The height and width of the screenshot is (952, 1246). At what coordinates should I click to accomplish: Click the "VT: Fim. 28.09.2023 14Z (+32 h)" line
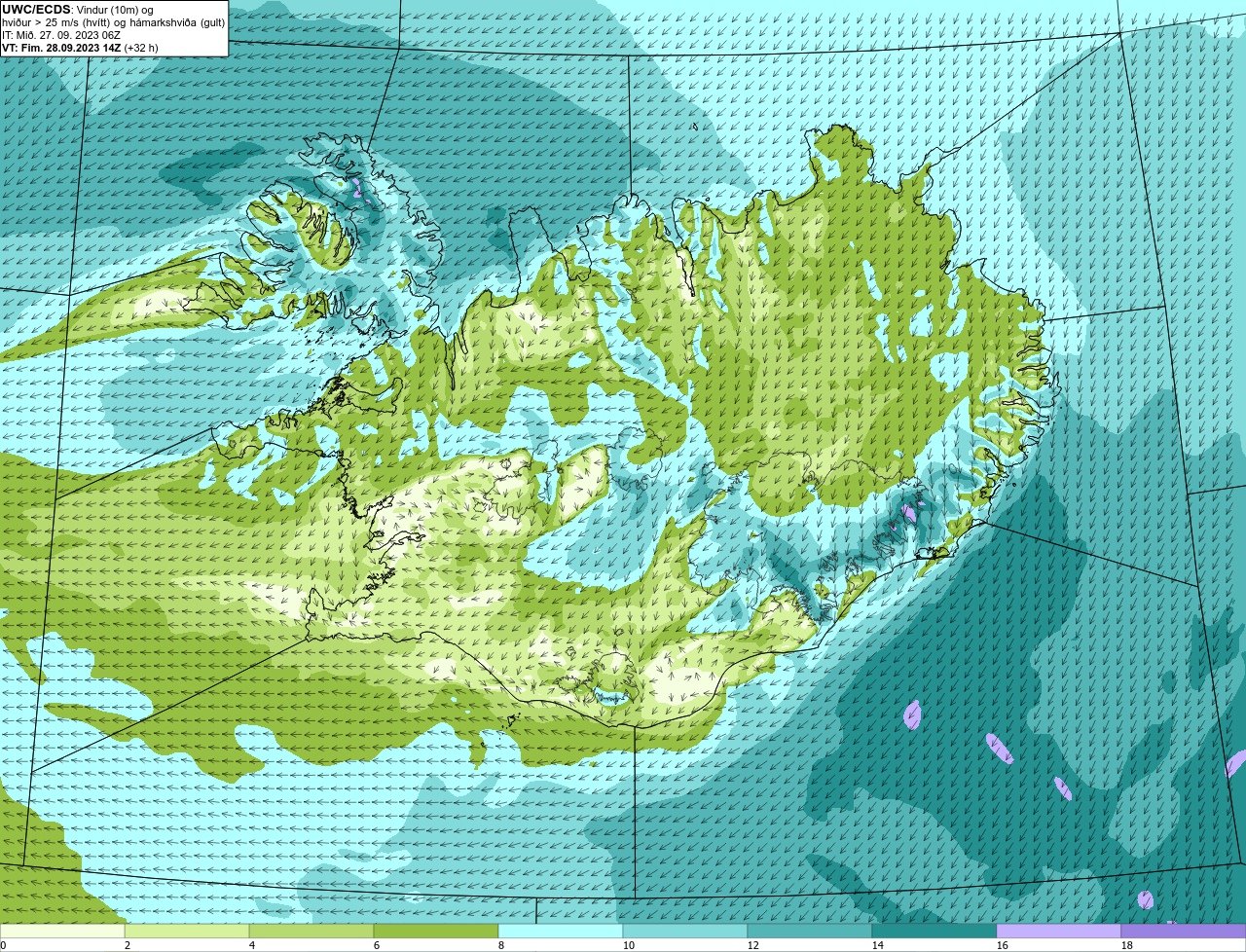(80, 47)
